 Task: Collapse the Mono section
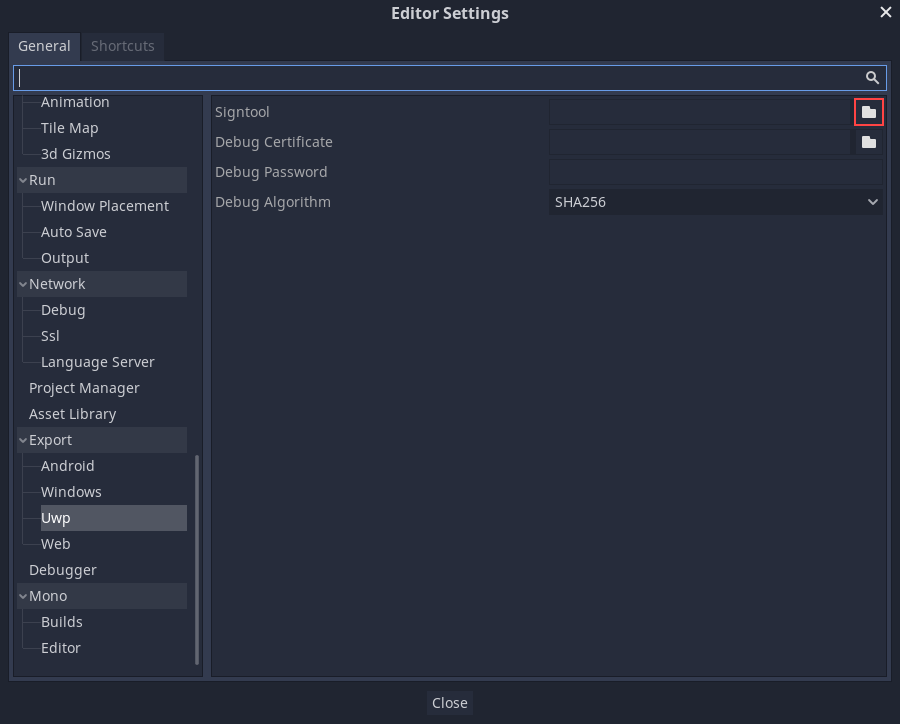22,595
